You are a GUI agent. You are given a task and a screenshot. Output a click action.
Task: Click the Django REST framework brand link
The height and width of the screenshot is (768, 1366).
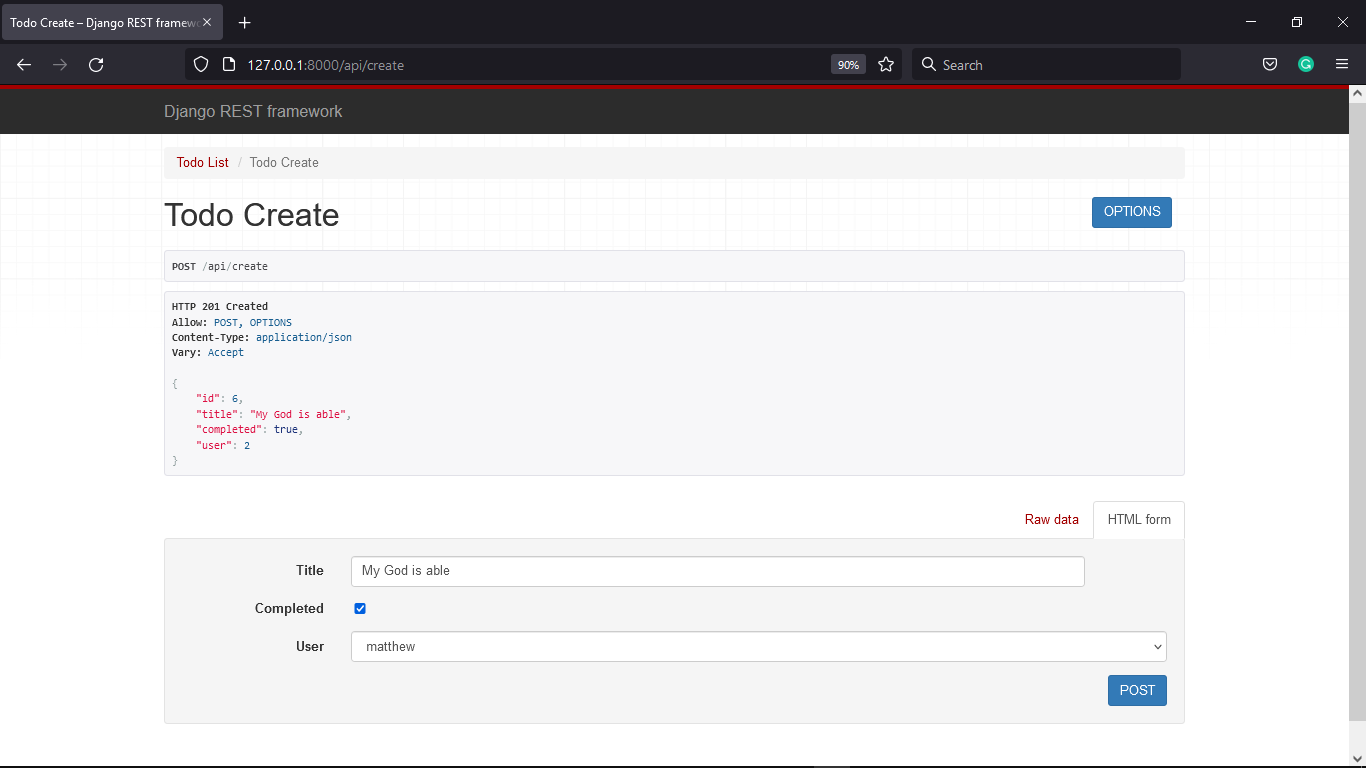coord(253,111)
